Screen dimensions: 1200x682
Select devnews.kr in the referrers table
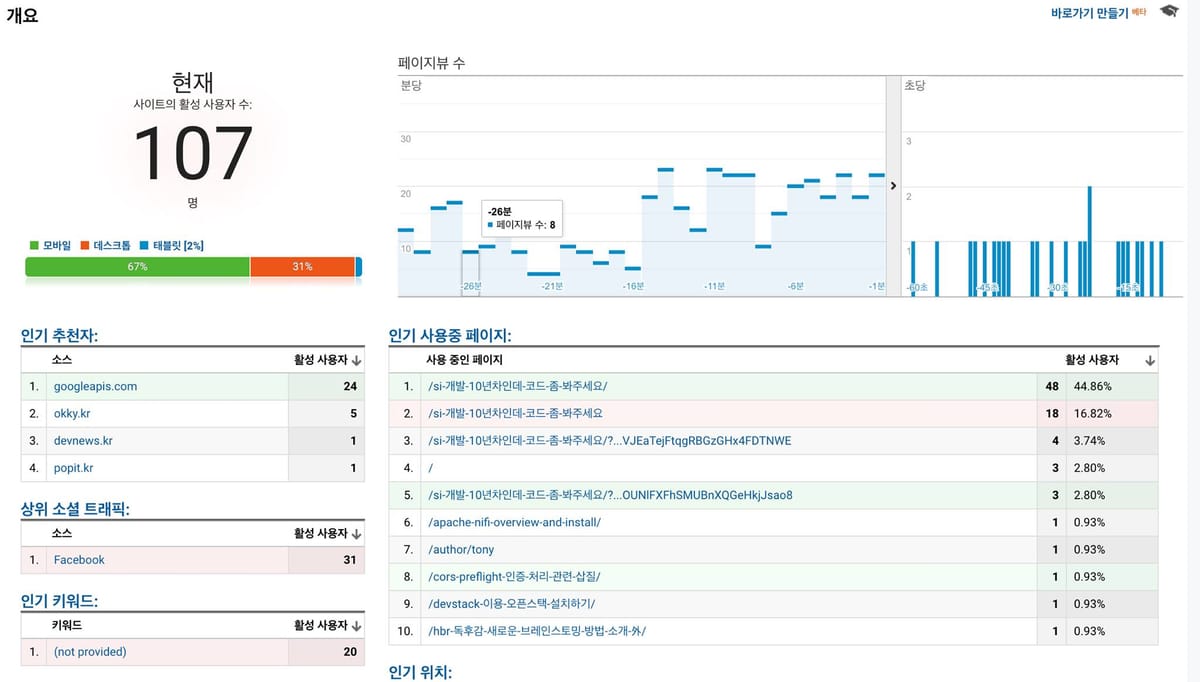click(83, 440)
